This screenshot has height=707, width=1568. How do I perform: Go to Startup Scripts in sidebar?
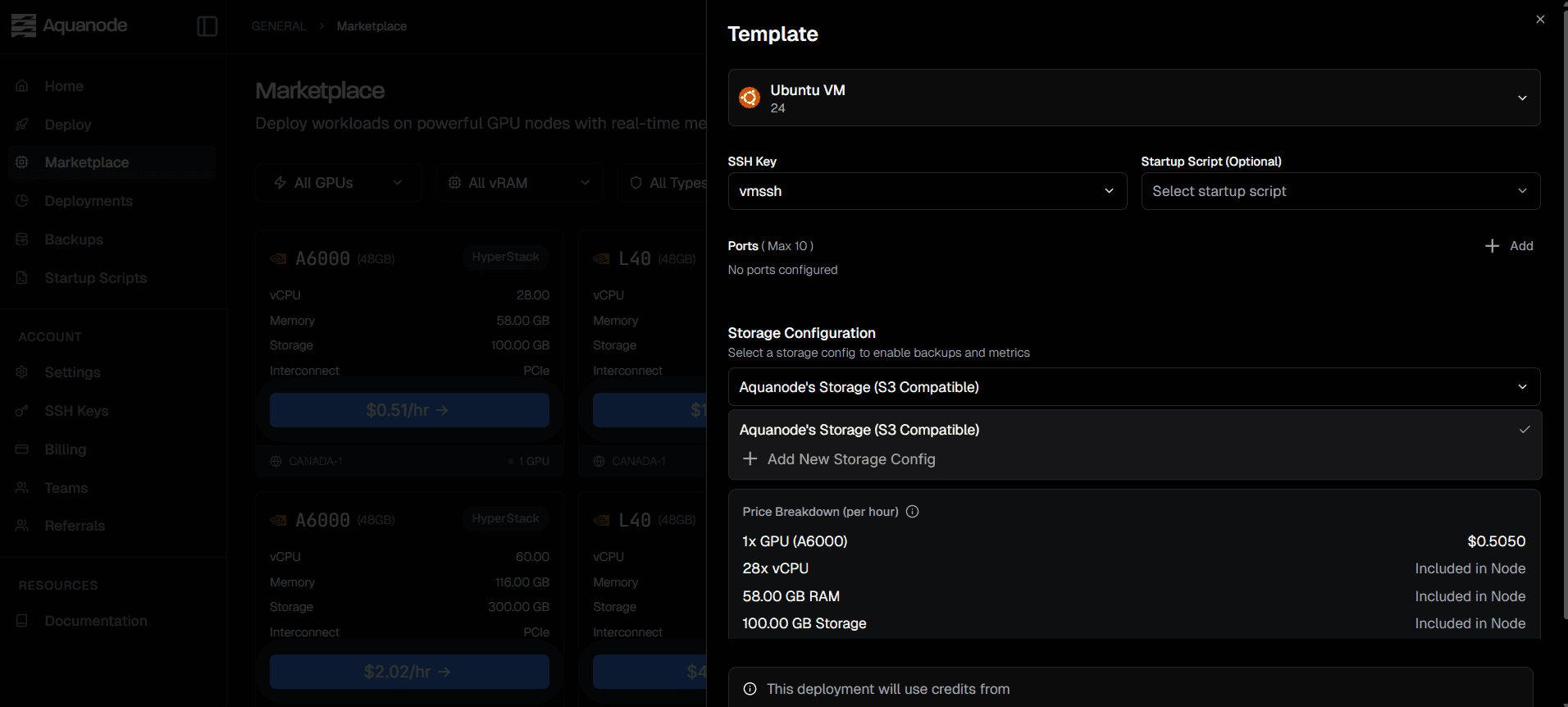[95, 278]
